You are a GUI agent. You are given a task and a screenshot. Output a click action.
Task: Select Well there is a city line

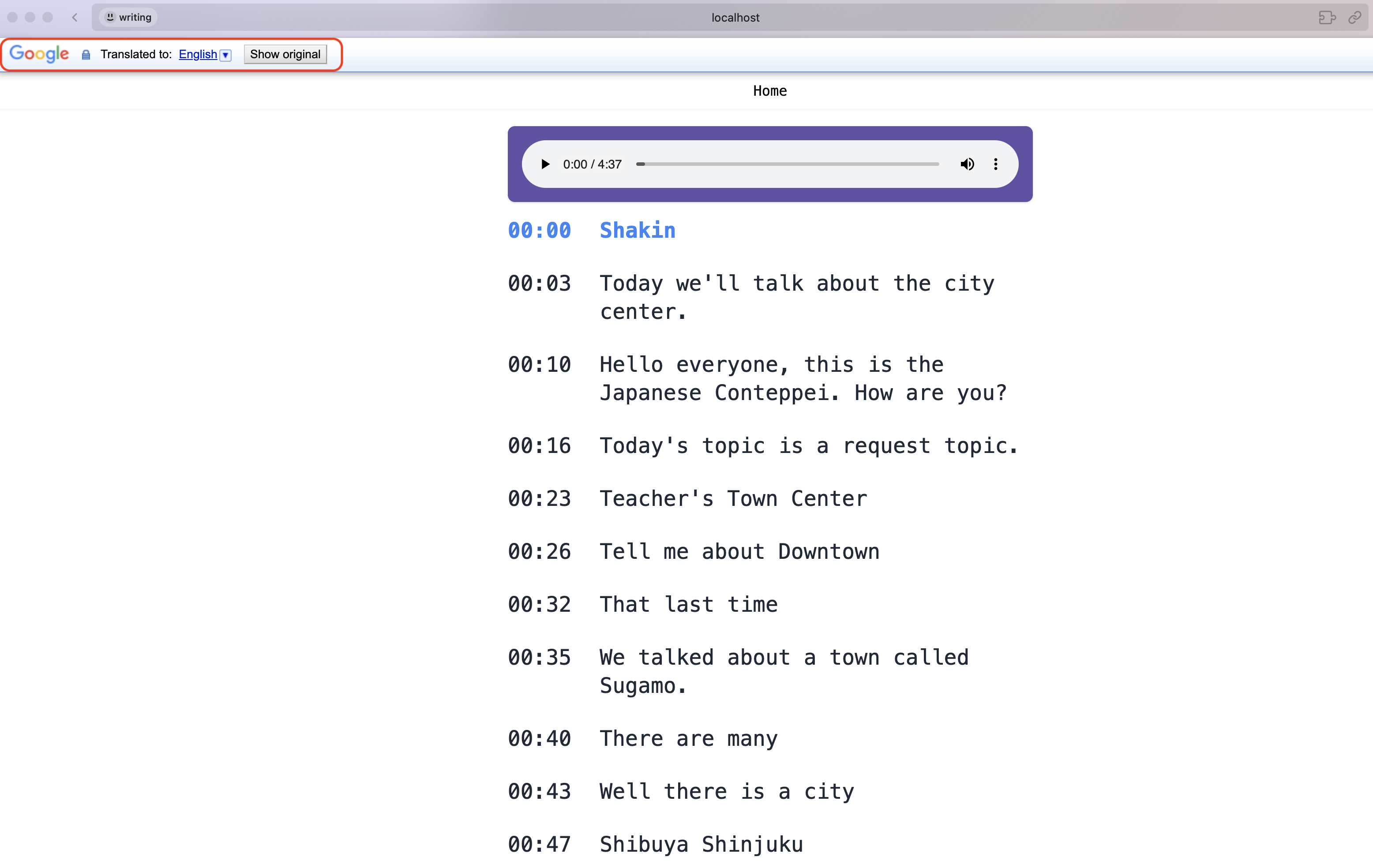click(727, 792)
